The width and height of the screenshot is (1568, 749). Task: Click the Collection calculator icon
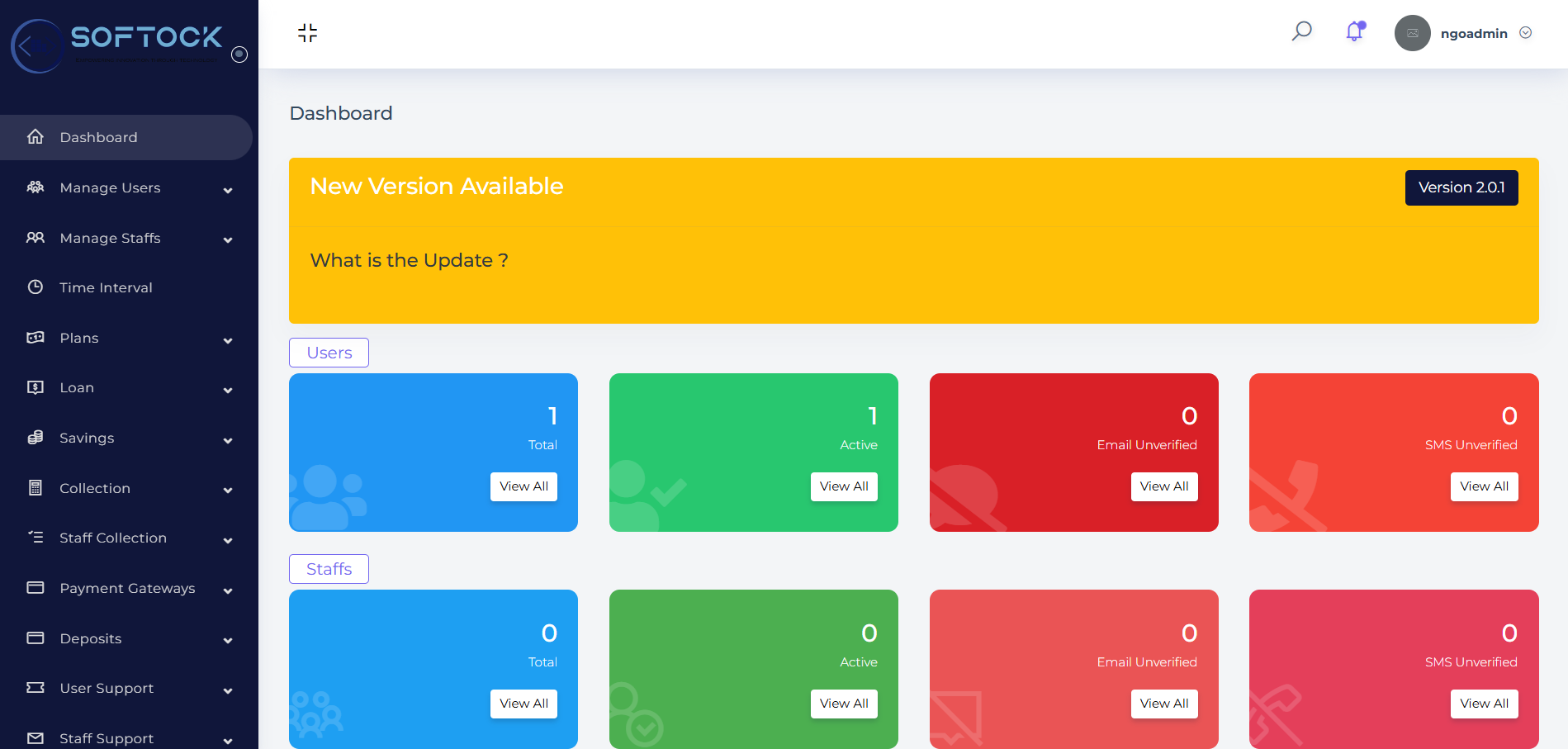pos(36,488)
